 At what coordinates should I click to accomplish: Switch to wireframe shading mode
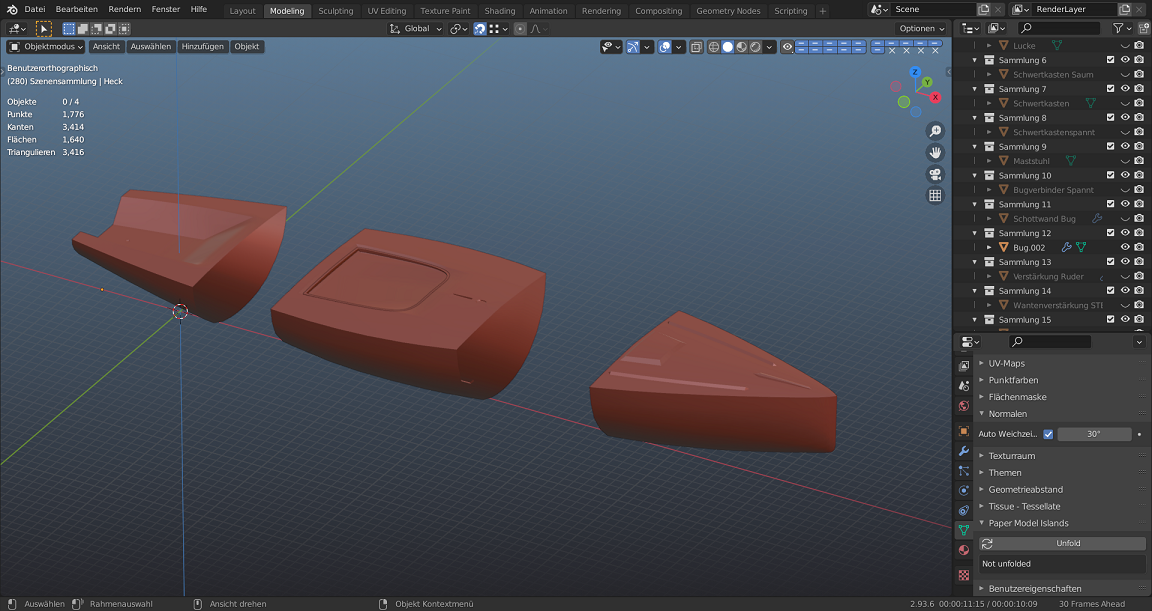(713, 47)
